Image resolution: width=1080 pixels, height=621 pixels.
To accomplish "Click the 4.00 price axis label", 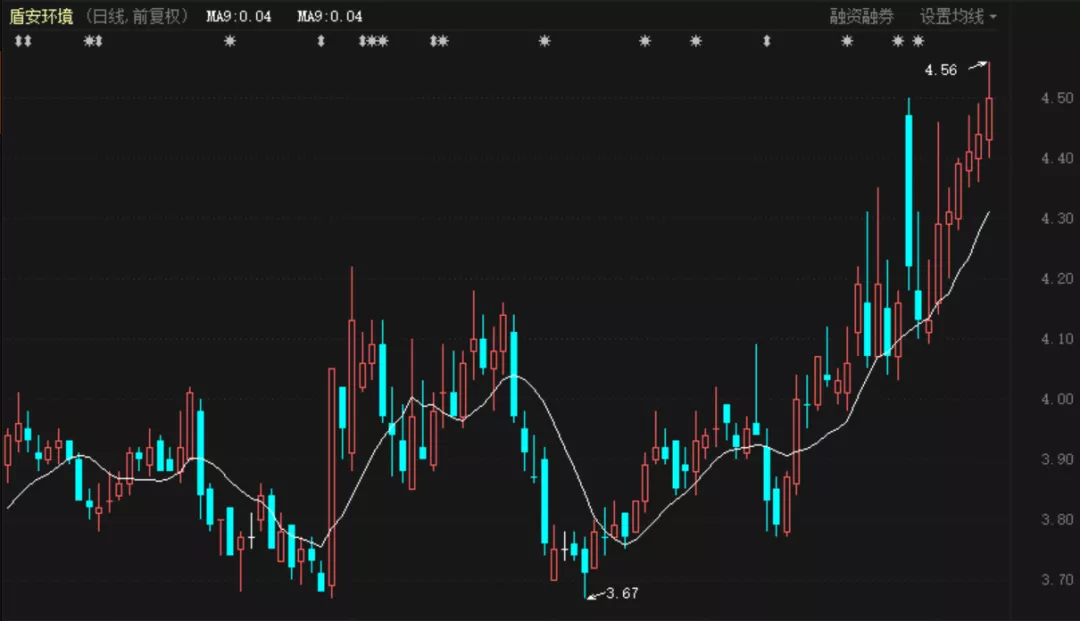I will [1057, 399].
